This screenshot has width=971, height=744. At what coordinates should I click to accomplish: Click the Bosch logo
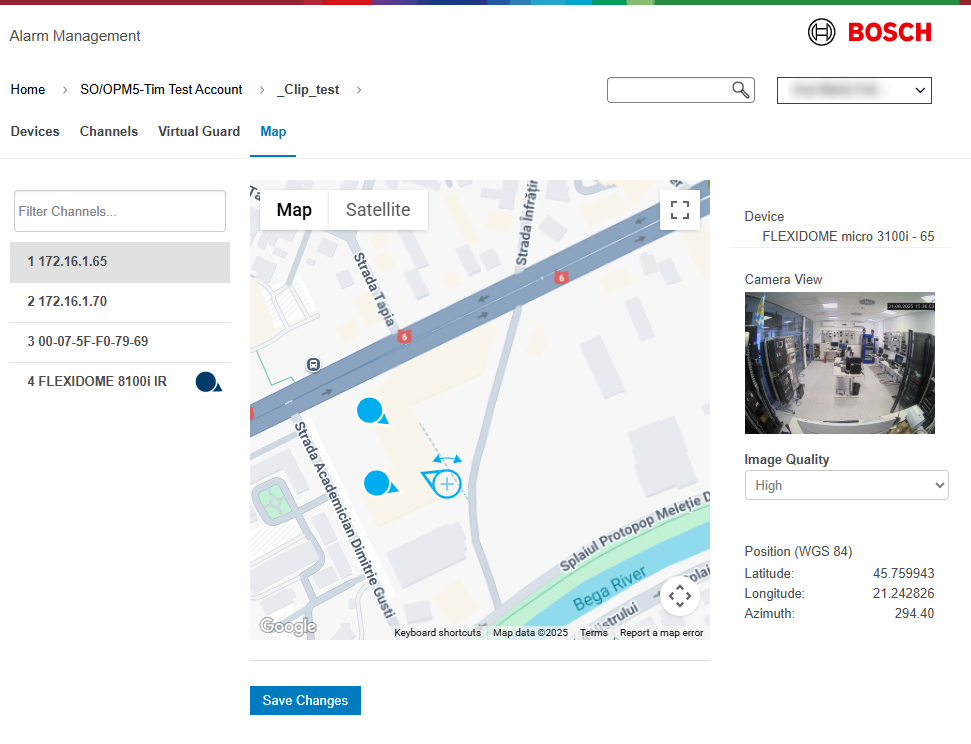(x=869, y=33)
